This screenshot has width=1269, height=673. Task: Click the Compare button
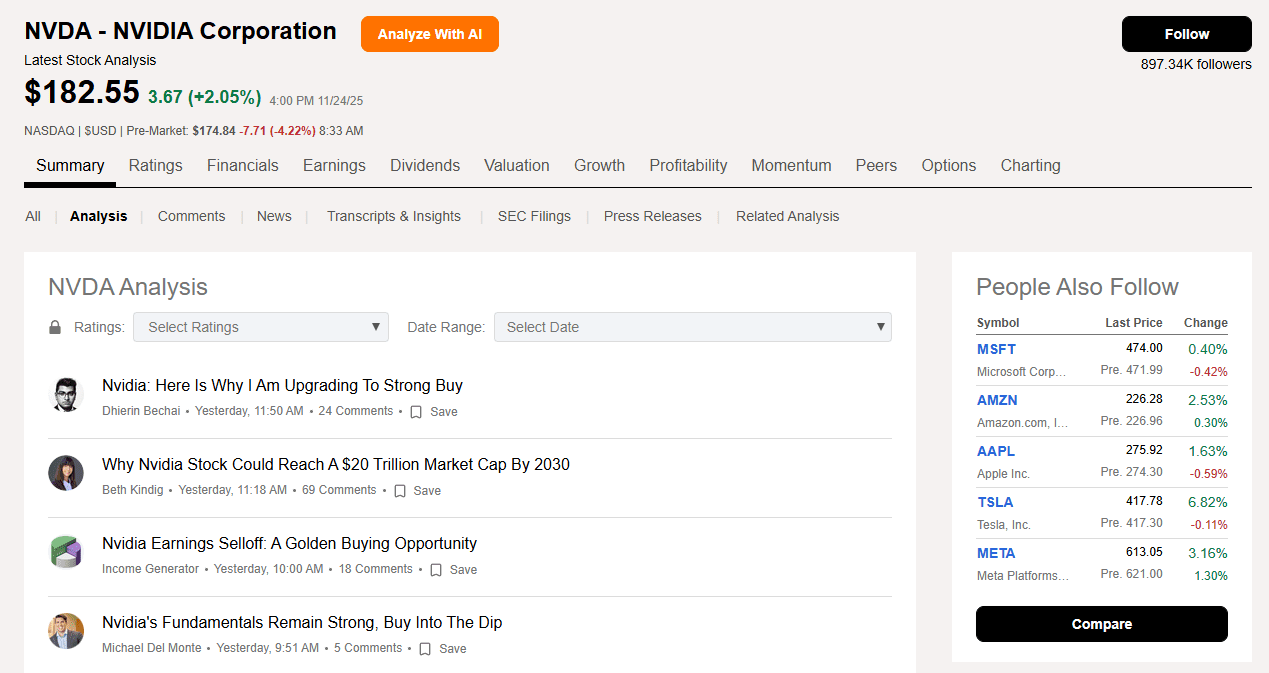tap(1101, 624)
